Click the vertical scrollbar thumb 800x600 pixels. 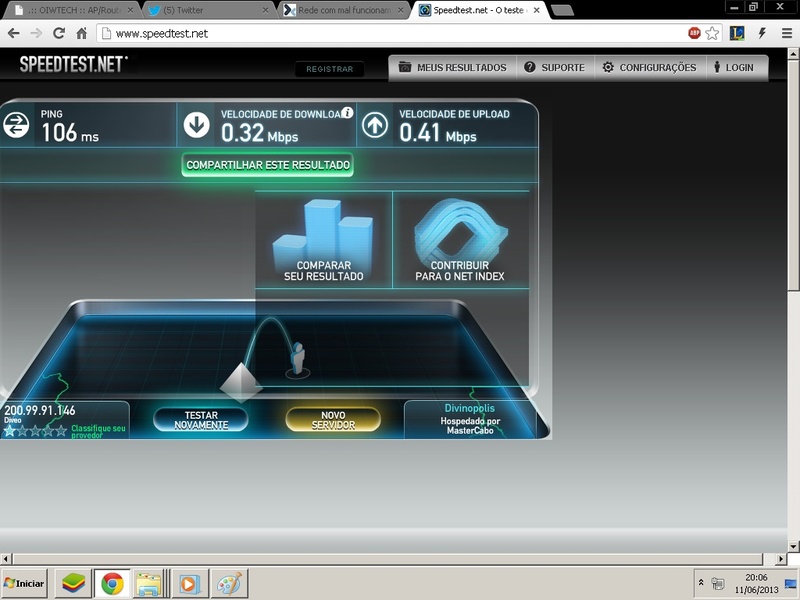[793, 176]
